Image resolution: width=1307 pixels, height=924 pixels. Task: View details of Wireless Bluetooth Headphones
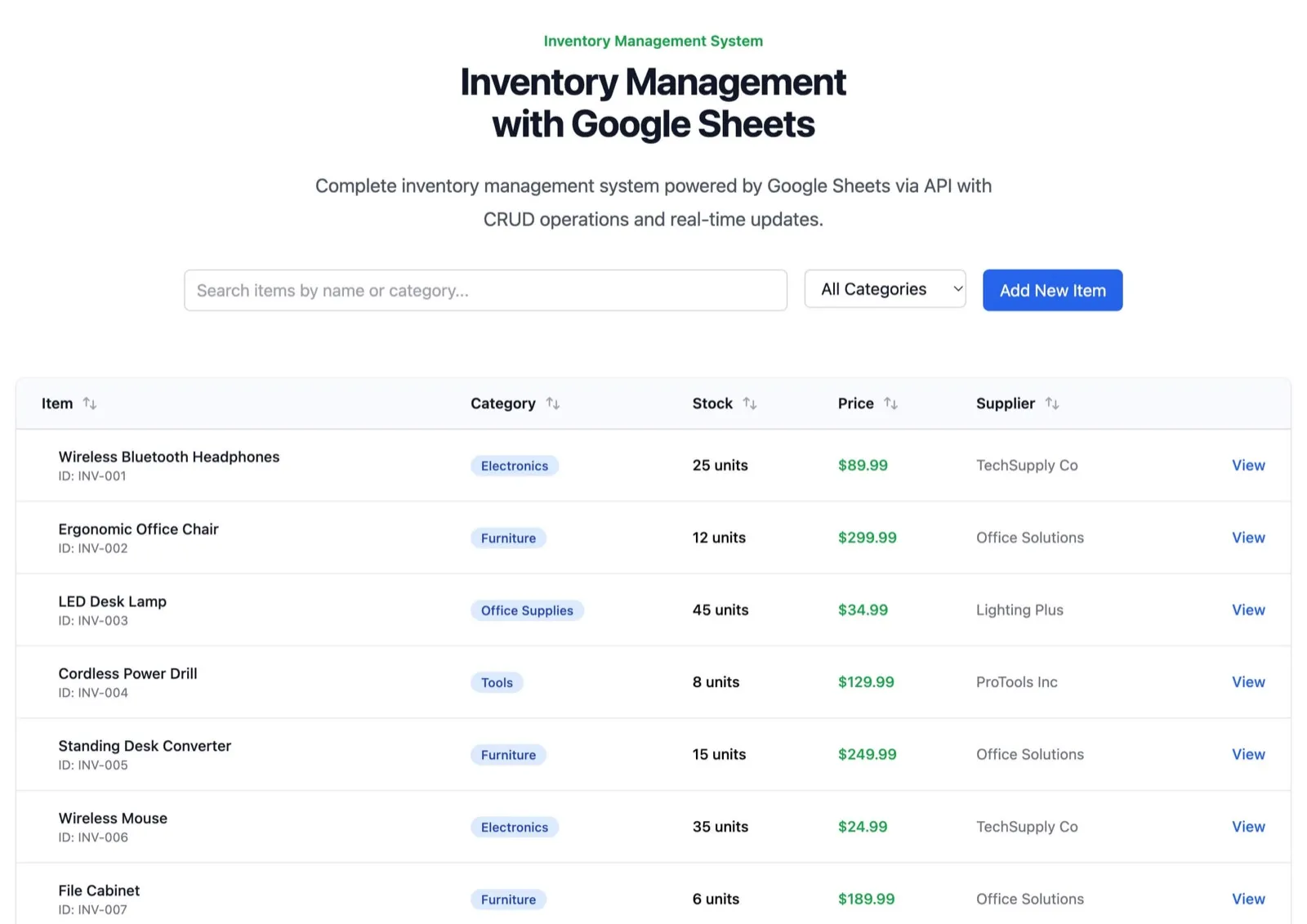(1247, 465)
